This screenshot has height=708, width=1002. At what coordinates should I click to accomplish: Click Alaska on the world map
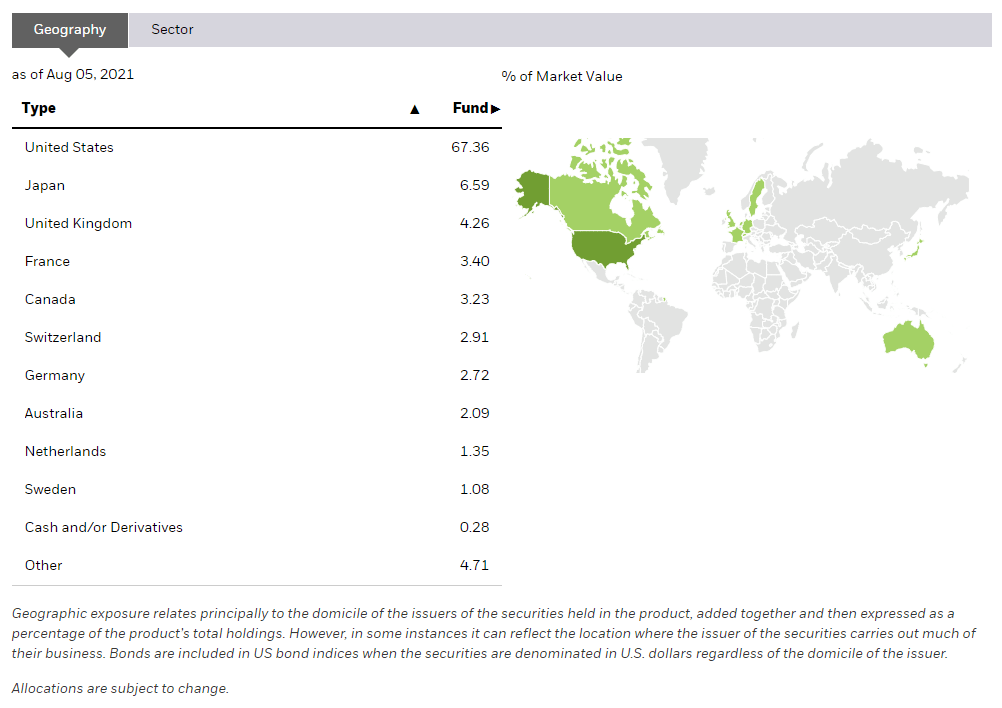[x=534, y=189]
